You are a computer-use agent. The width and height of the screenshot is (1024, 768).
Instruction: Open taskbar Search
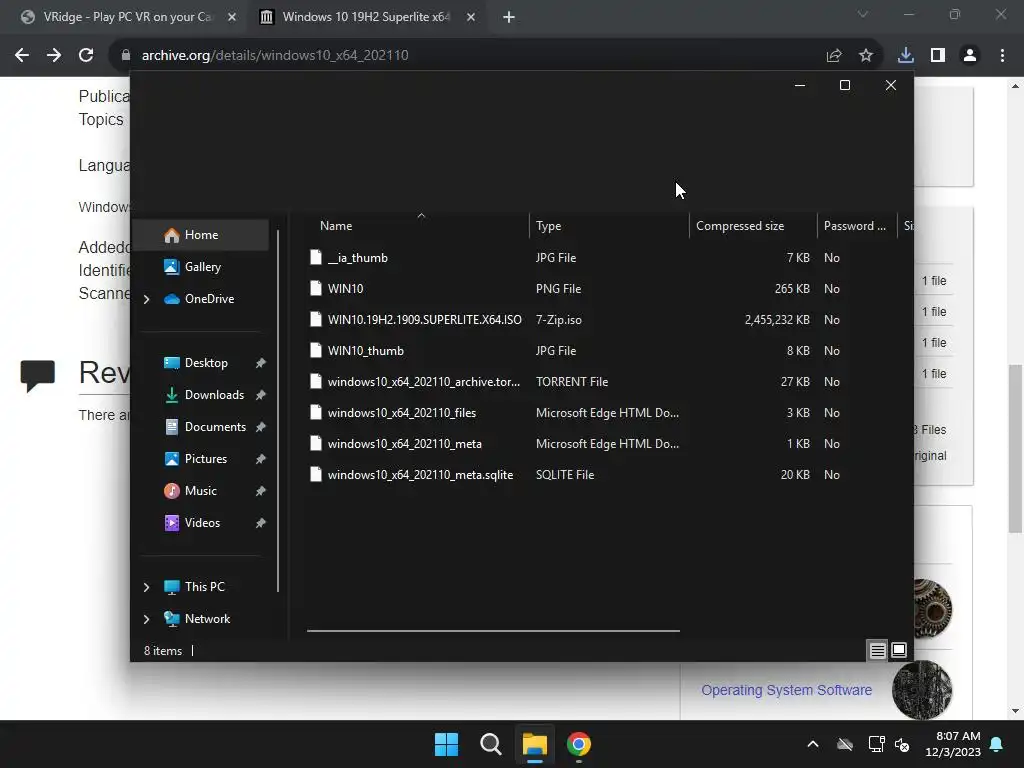(490, 744)
